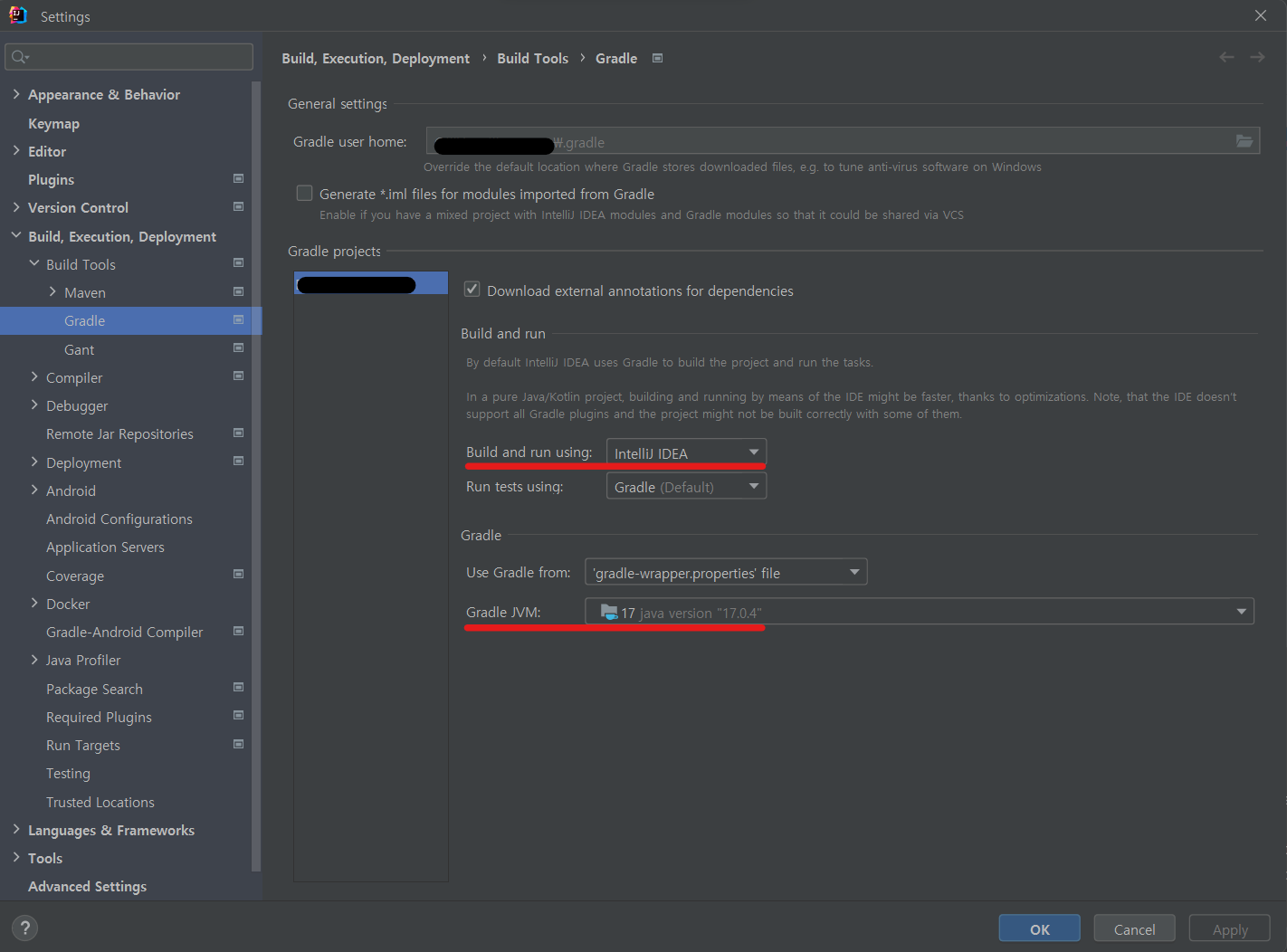
Task: Open the Testing settings page
Action: [x=68, y=773]
